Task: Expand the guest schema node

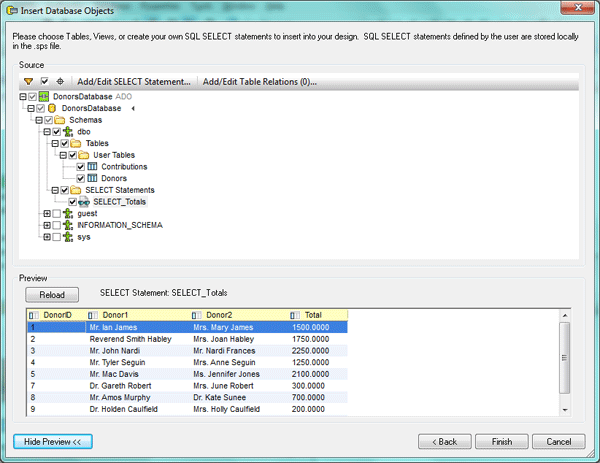Action: pos(47,214)
